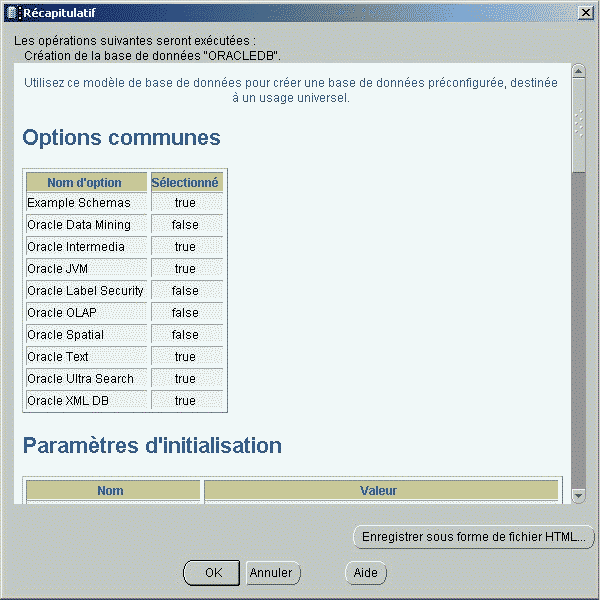This screenshot has width=600, height=600.
Task: Click the true value beside Oracle Ultra Search
Action: point(185,379)
